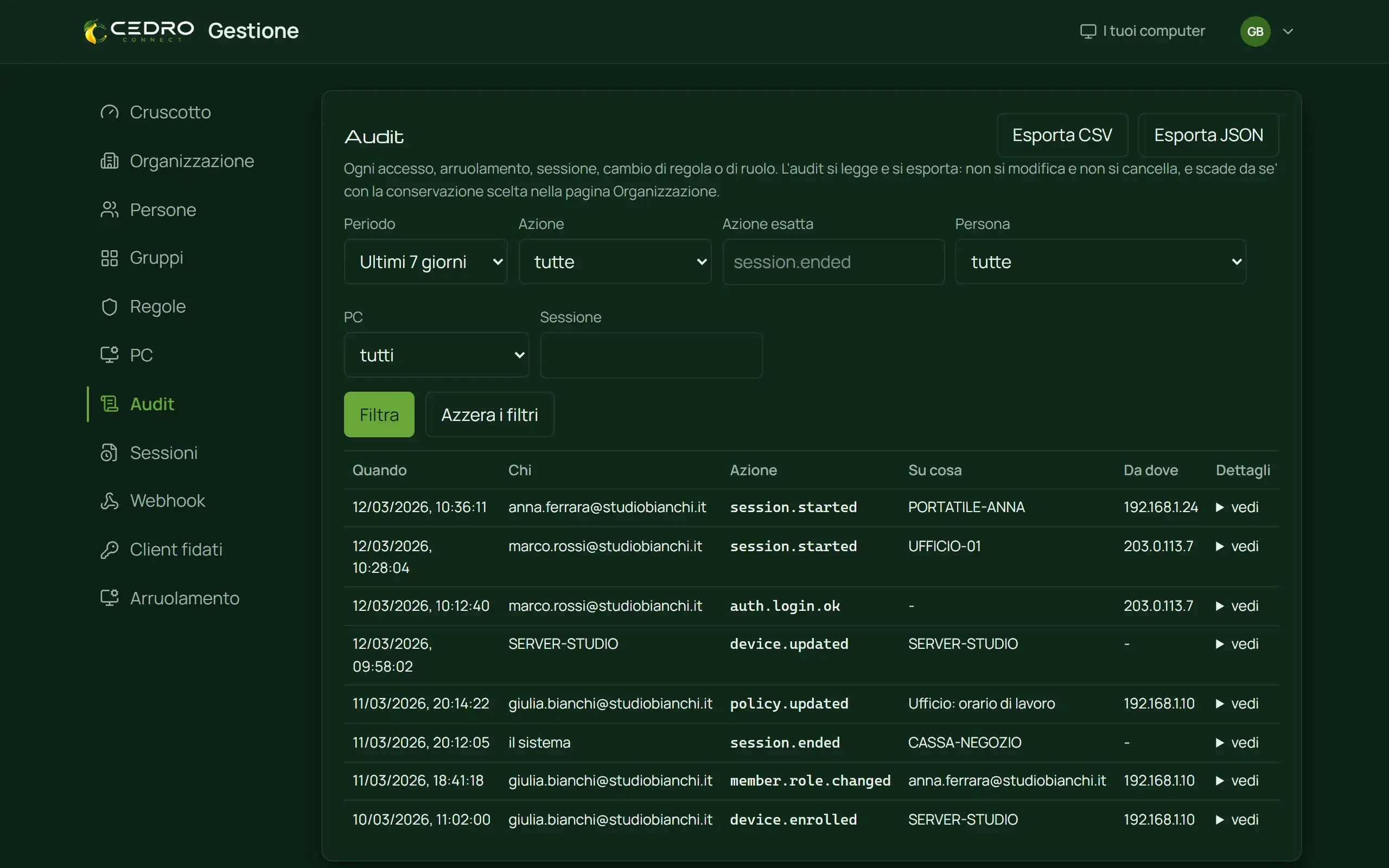The height and width of the screenshot is (868, 1389).
Task: Expand details for anna.ferrara session.started row
Action: coord(1237,507)
